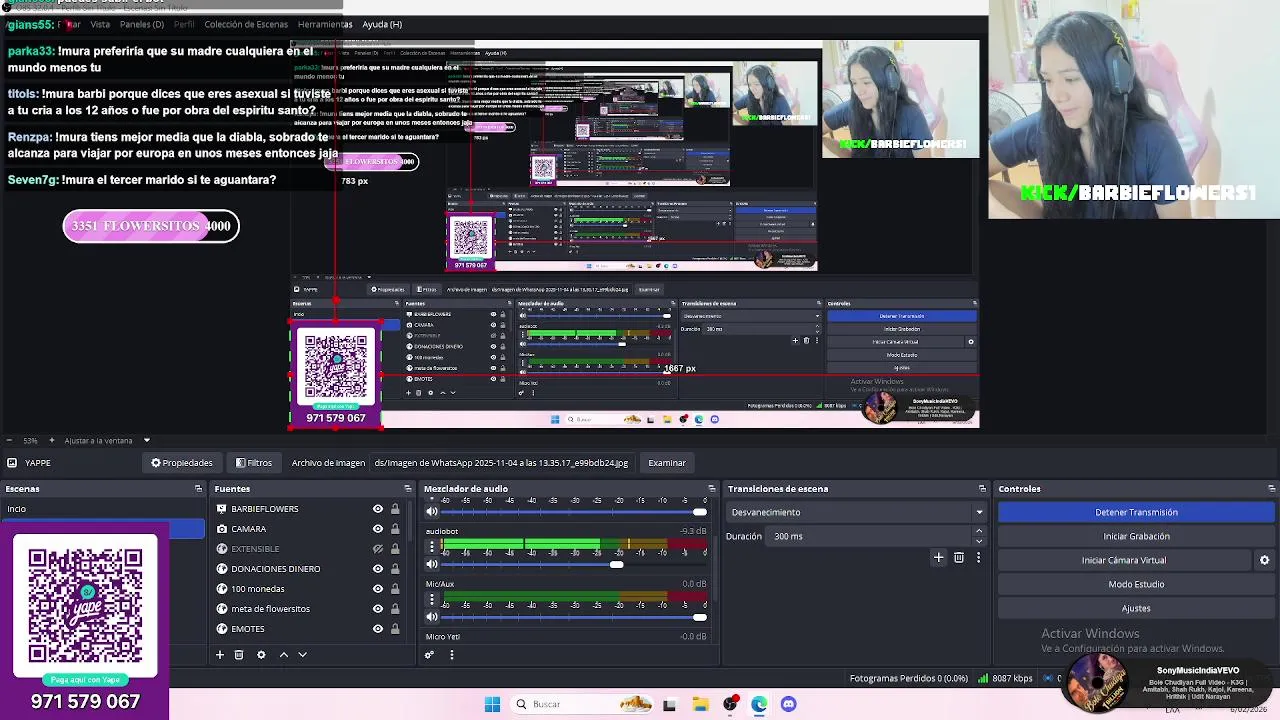Move the selected source up
This screenshot has height=720, width=1280.
click(284, 655)
